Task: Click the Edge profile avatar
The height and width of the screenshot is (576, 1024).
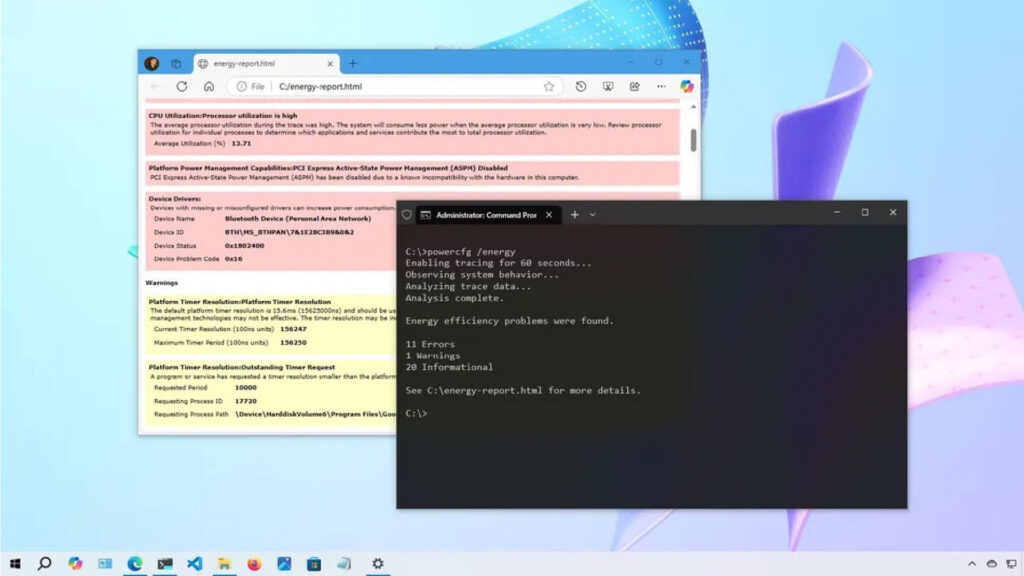Action: pyautogui.click(x=152, y=63)
